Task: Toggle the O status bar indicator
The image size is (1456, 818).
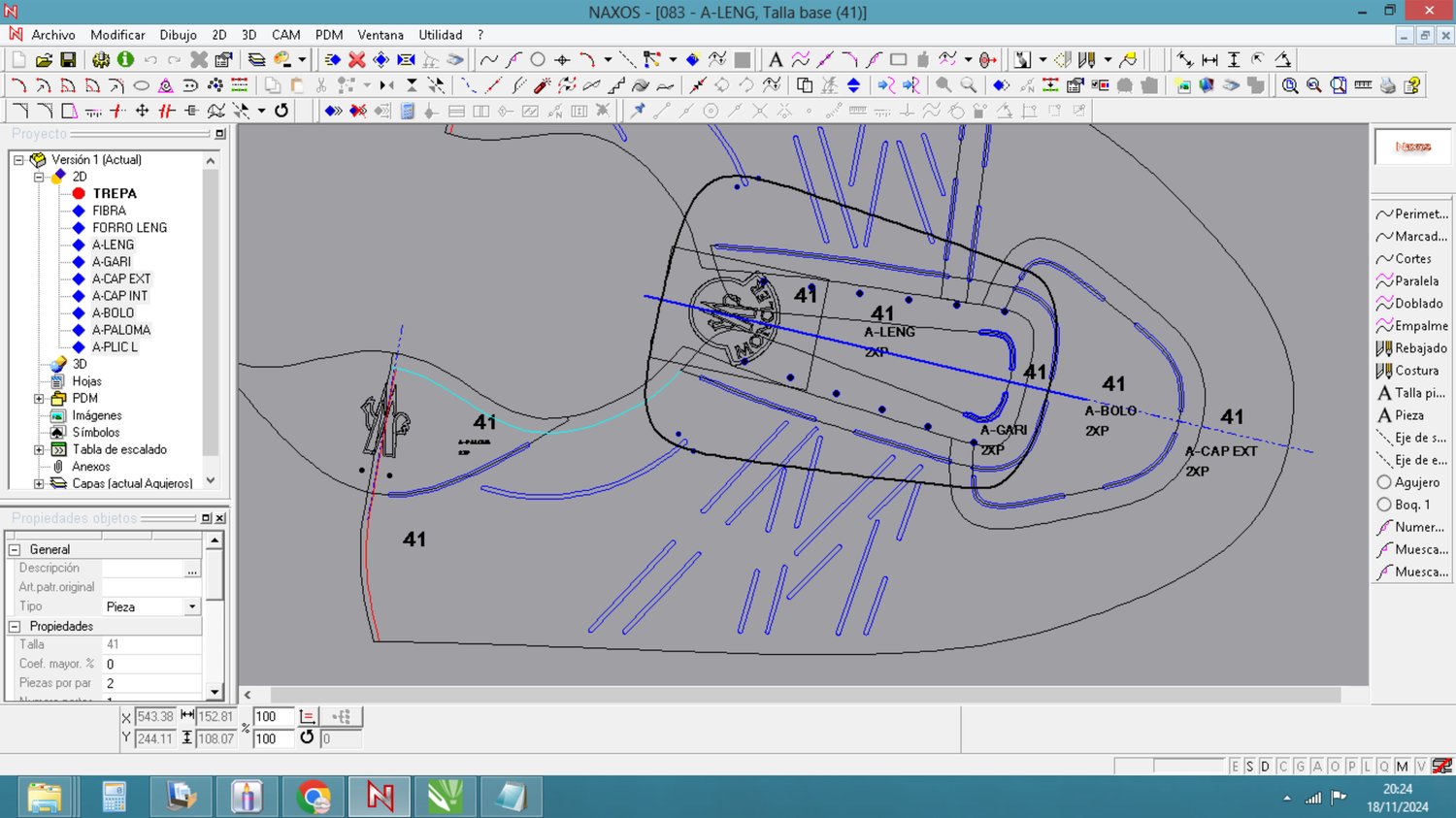Action: 1335,767
